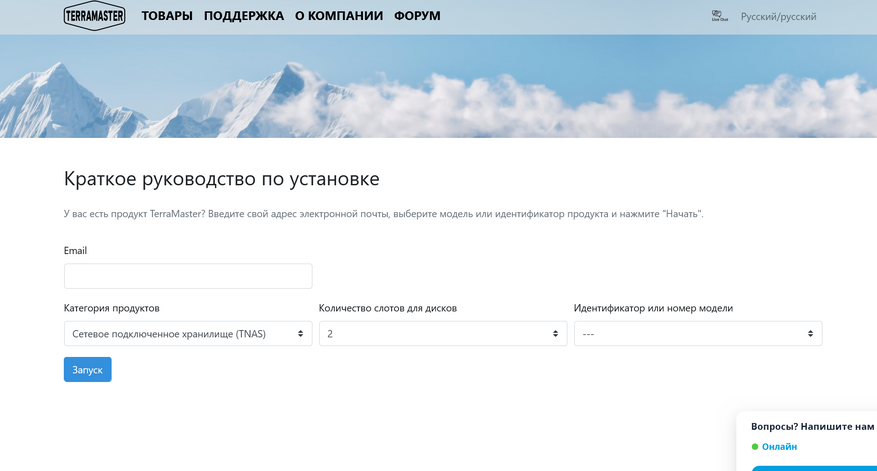Click the TerraMaster logo
877x471 pixels.
coord(94,16)
